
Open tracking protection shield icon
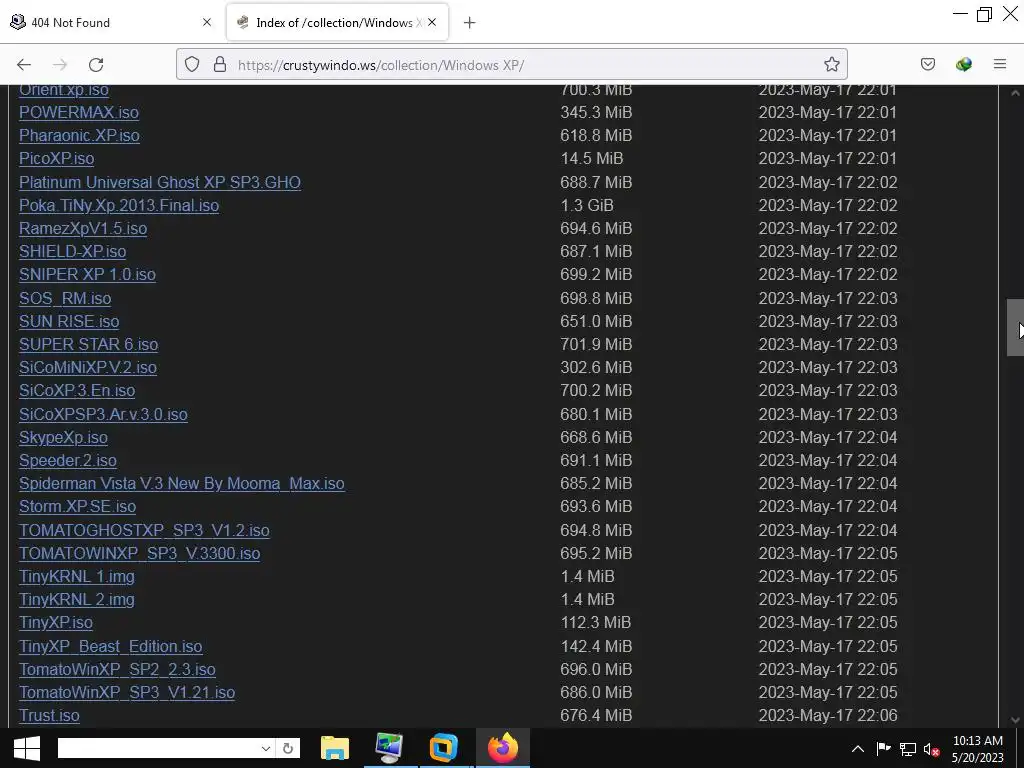point(191,64)
